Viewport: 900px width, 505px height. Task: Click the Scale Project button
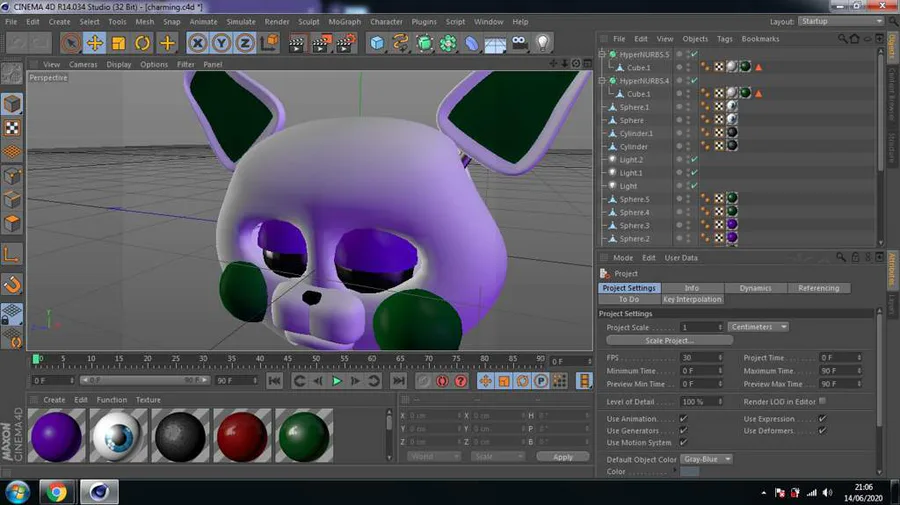pos(669,340)
